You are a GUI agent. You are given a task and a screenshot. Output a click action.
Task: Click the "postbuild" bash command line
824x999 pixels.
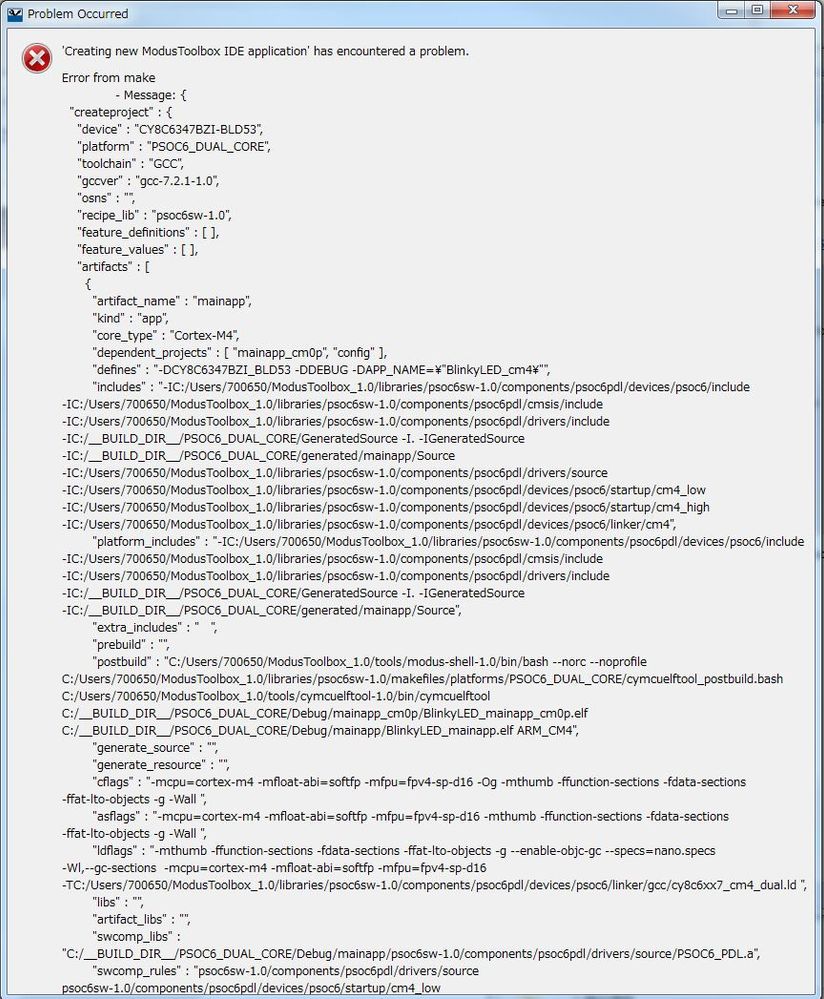point(370,662)
